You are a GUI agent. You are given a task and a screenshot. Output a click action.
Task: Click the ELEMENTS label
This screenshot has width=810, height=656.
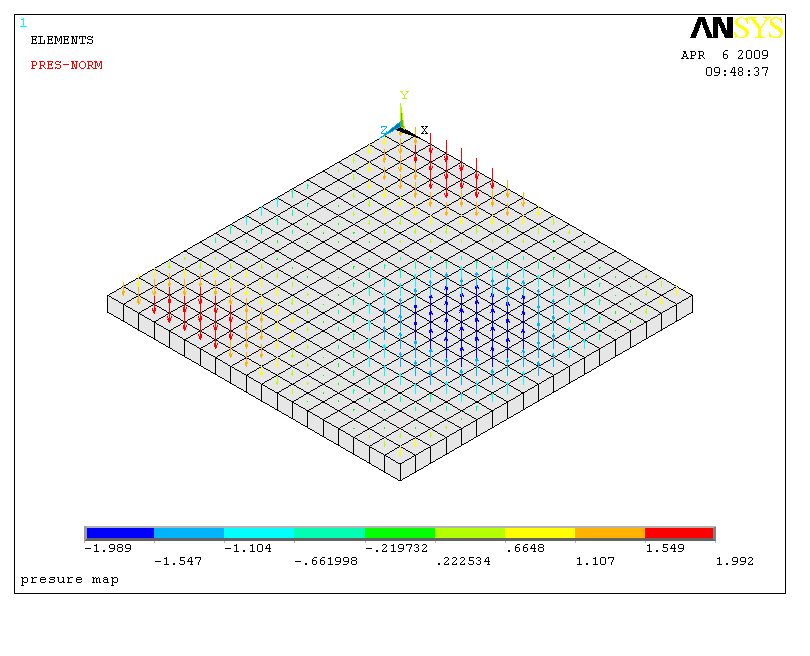click(62, 40)
